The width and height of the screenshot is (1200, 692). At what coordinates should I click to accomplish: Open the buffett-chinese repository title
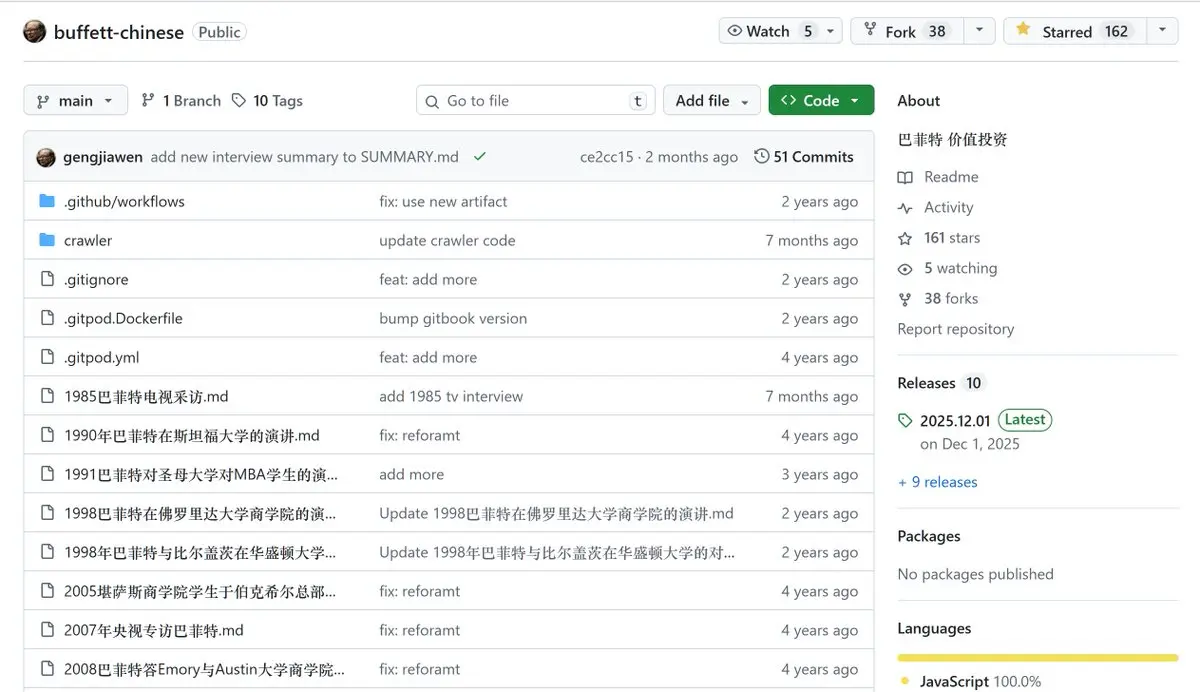click(x=119, y=32)
